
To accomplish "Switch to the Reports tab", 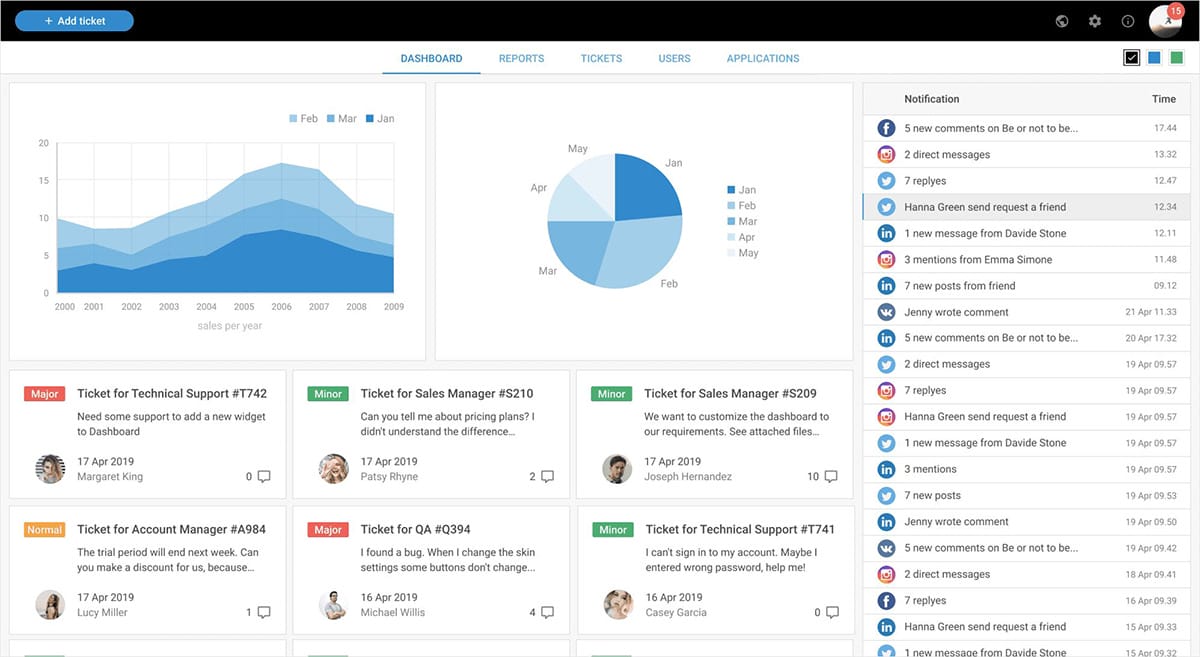I will click(521, 58).
